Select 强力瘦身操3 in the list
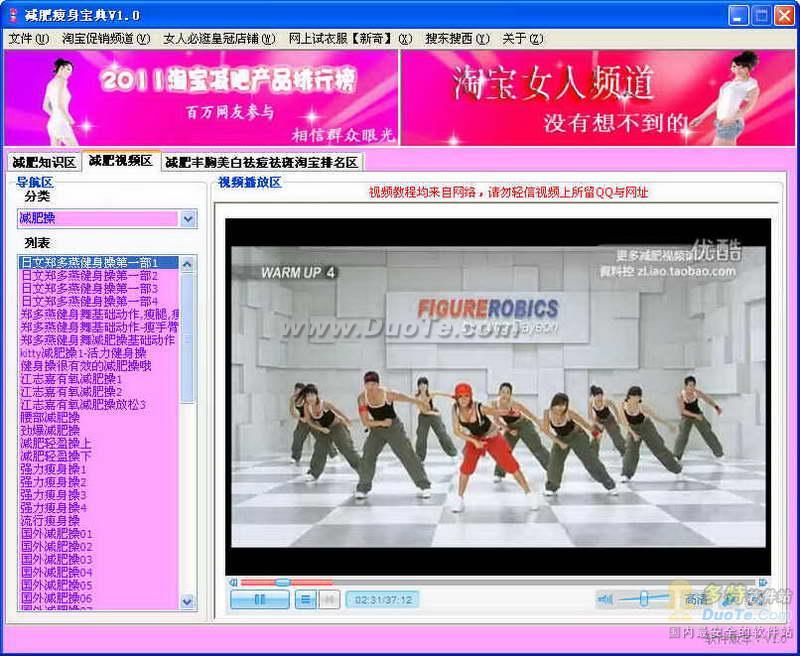800x656 pixels. [98, 495]
